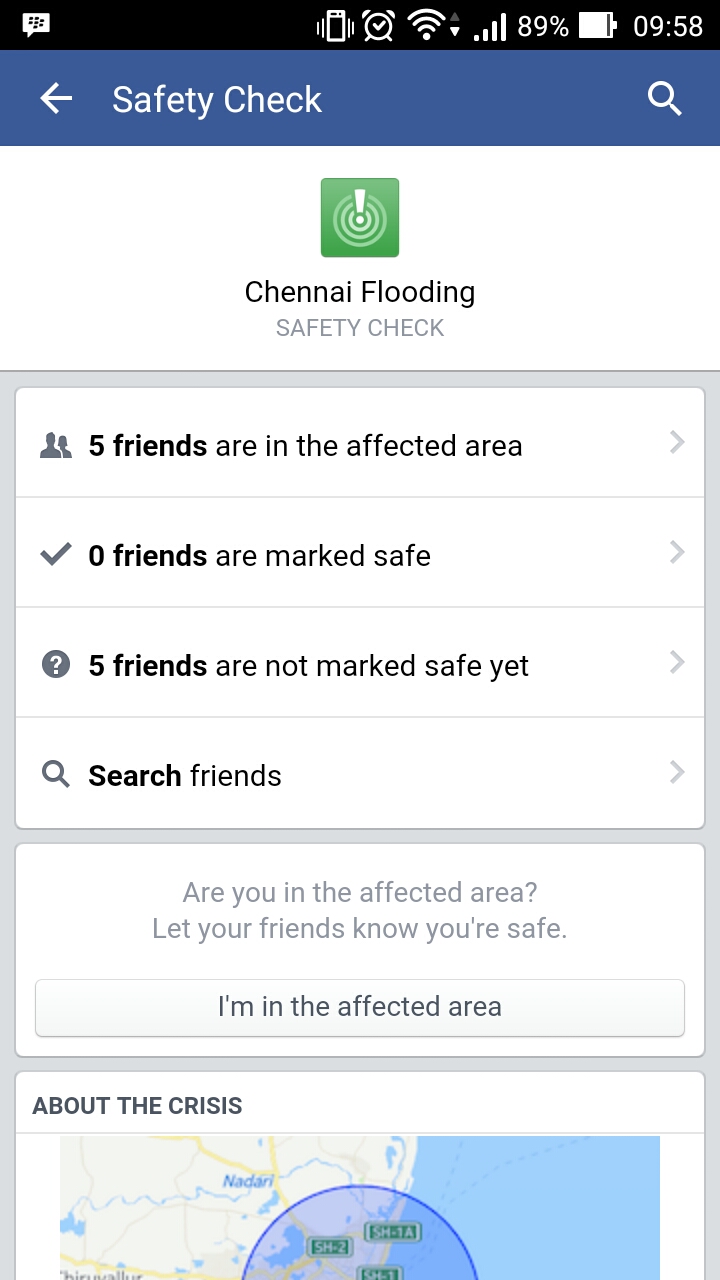This screenshot has width=720, height=1280.
Task: Open '5 friends are in the affected area'
Action: pyautogui.click(x=305, y=446)
